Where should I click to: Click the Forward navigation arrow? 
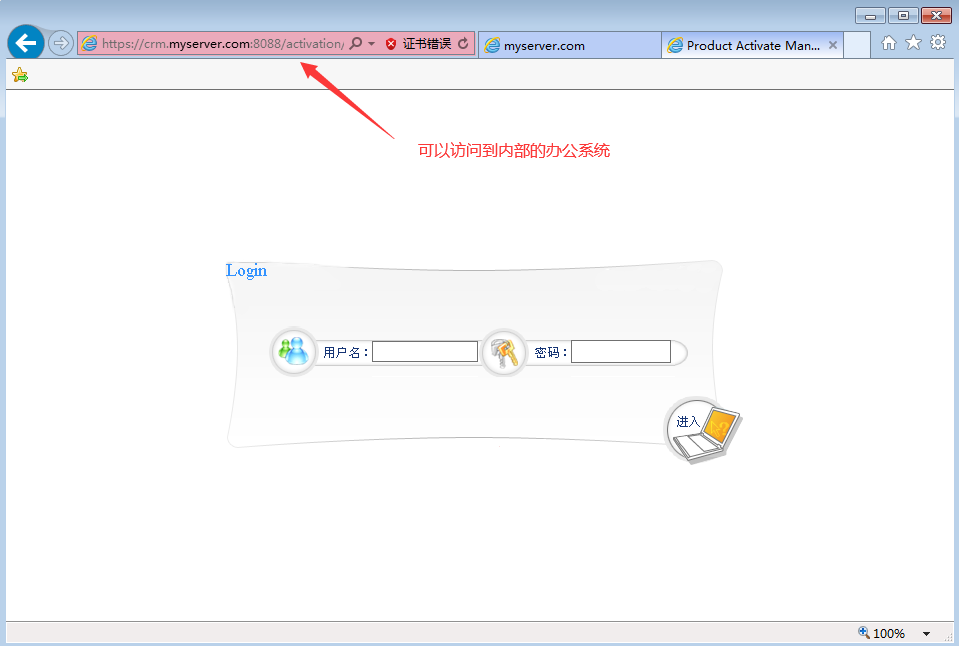coord(61,43)
